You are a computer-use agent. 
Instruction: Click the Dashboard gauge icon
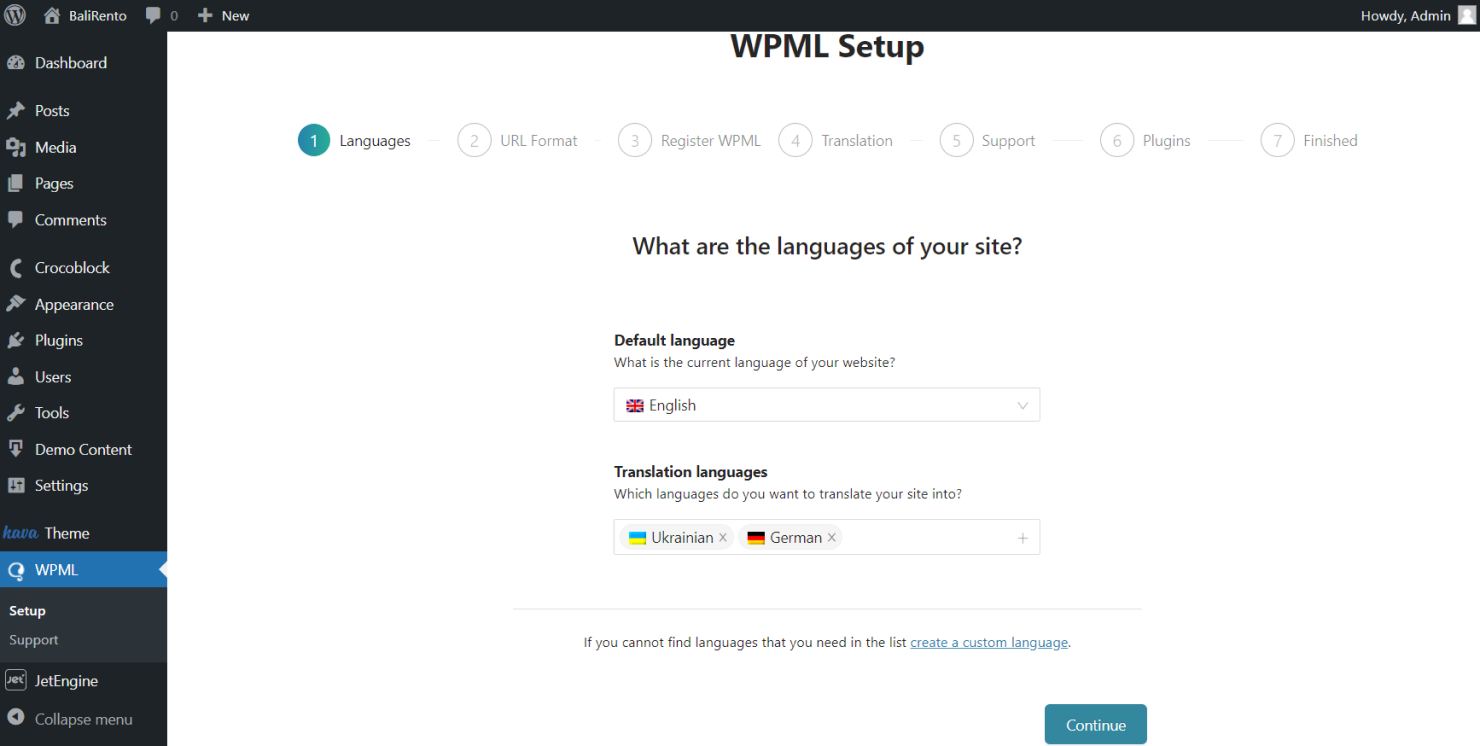[x=16, y=62]
